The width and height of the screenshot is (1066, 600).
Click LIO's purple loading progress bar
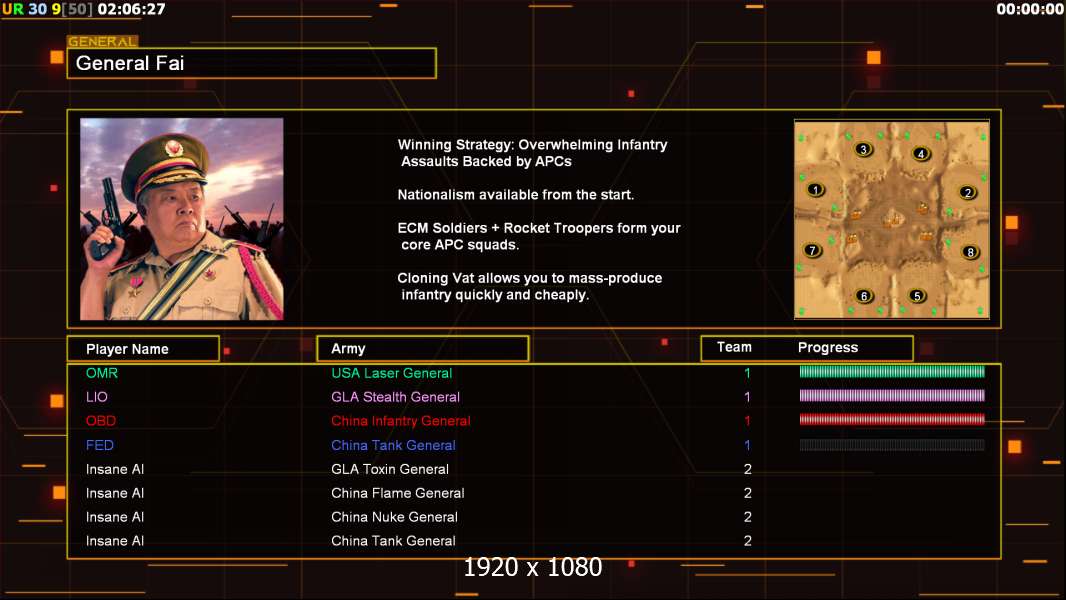[x=892, y=395]
